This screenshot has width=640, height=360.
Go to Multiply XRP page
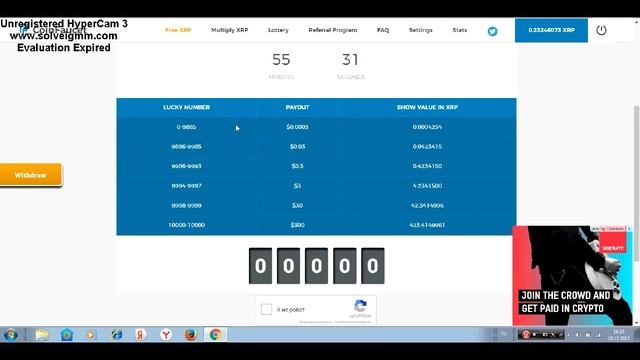pyautogui.click(x=229, y=30)
